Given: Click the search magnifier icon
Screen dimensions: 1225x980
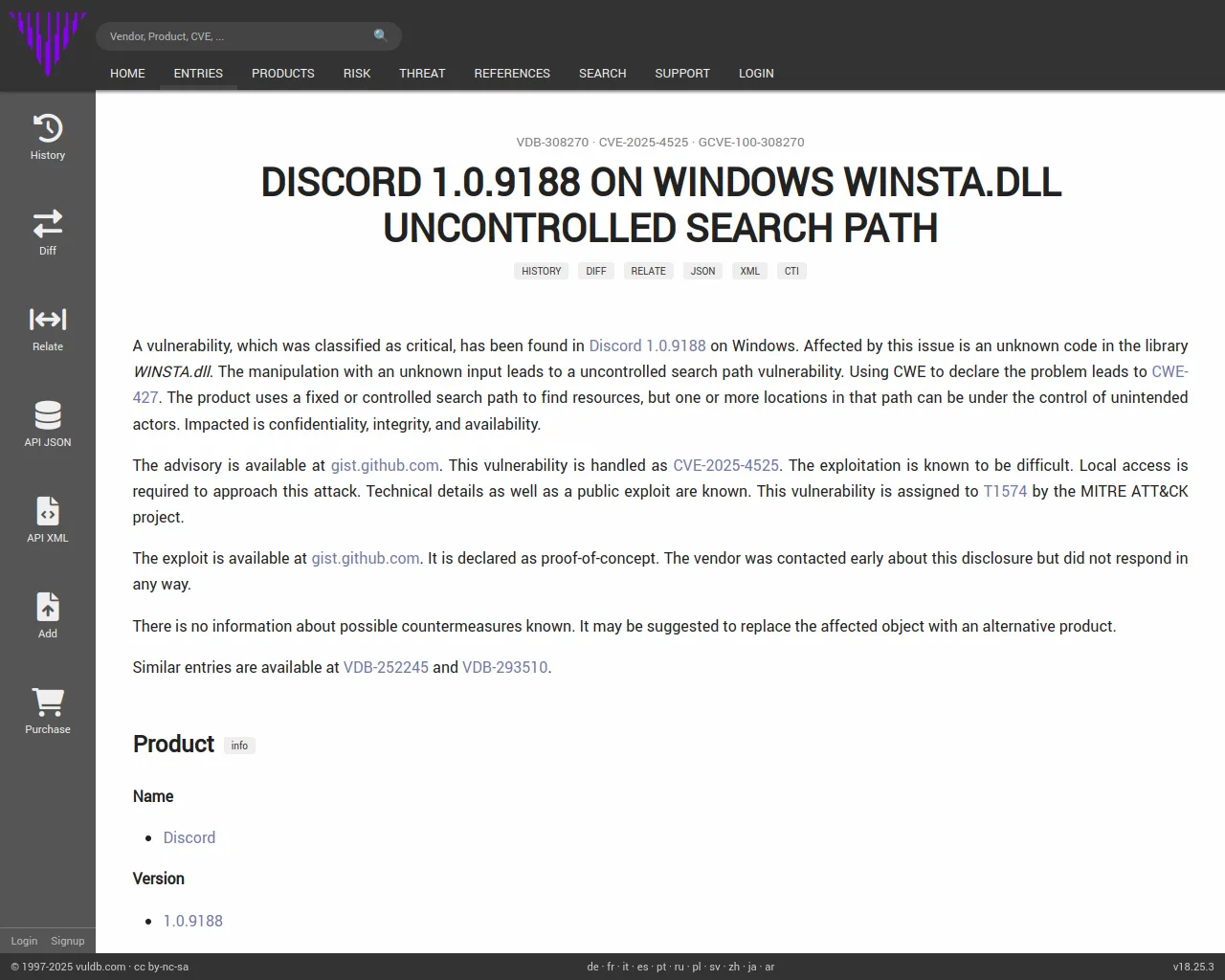Looking at the screenshot, I should 381,35.
